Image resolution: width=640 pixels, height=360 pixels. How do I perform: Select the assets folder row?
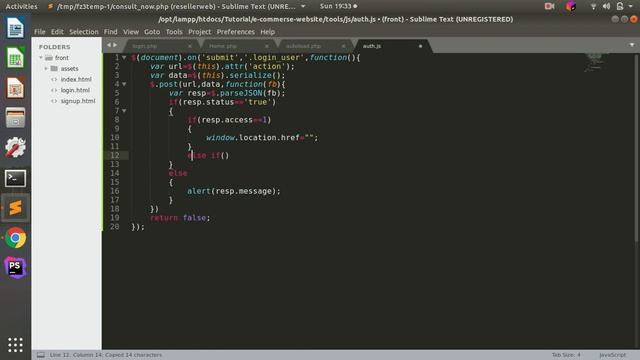pyautogui.click(x=67, y=69)
